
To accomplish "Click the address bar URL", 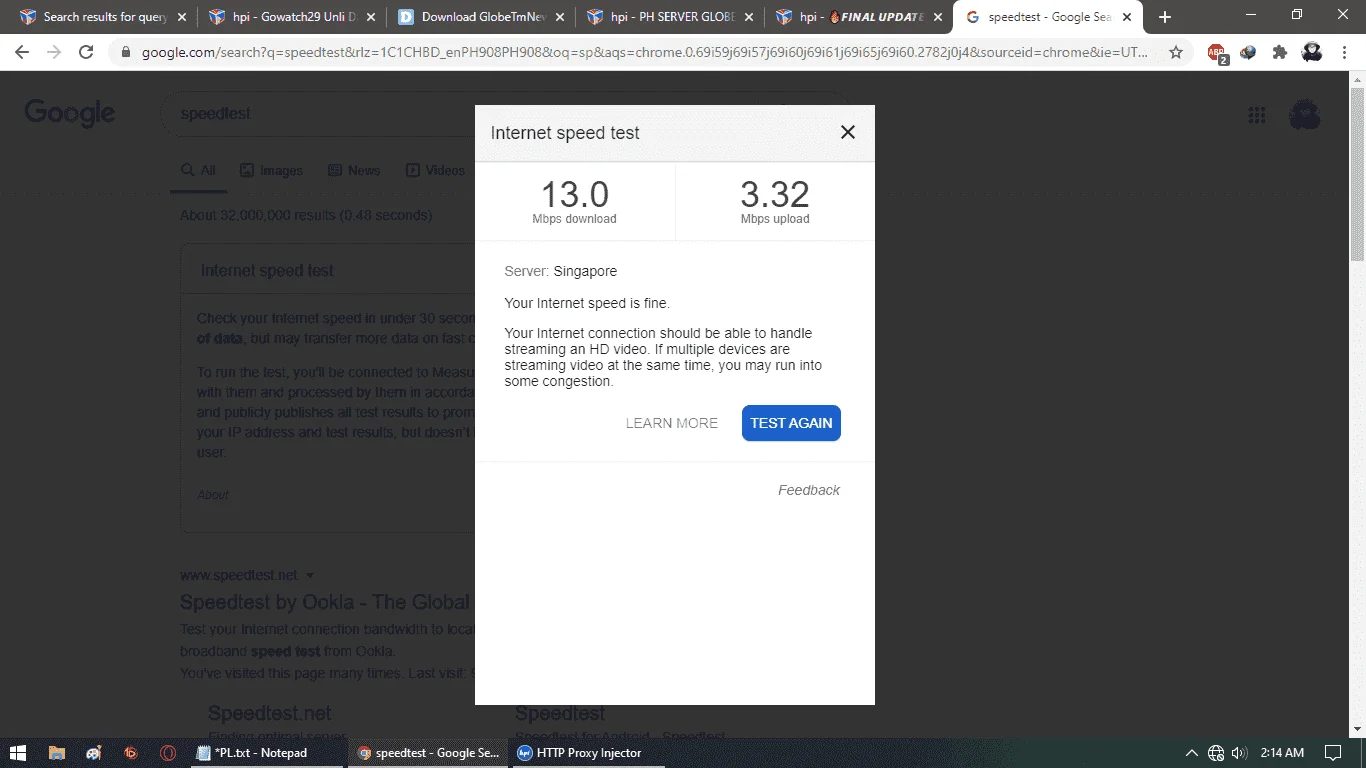I will (x=644, y=52).
